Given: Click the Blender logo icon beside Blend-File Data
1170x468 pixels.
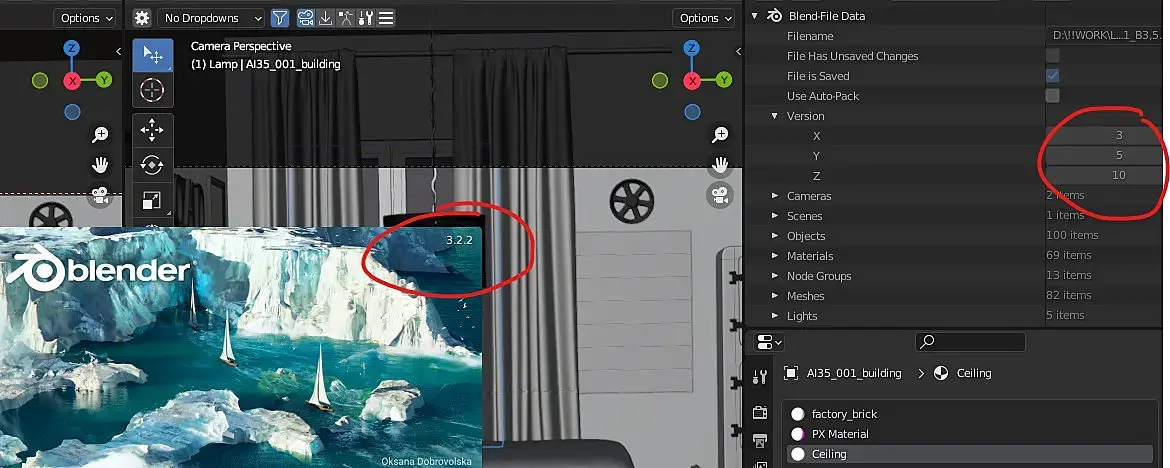Looking at the screenshot, I should point(775,16).
